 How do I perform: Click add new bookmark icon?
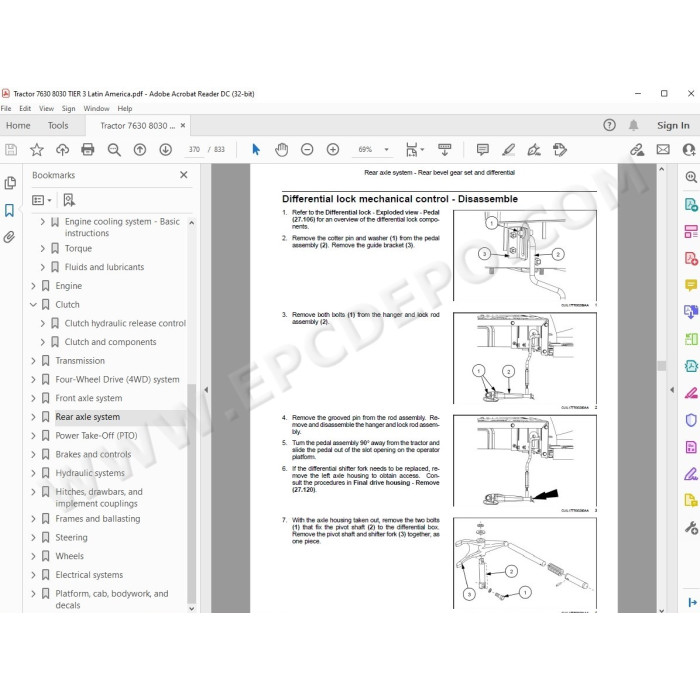69,200
